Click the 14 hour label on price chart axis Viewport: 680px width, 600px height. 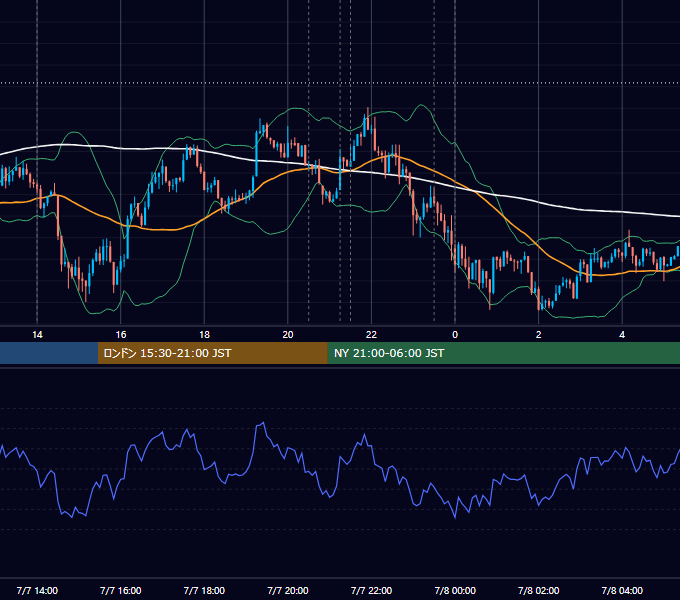pos(37,335)
